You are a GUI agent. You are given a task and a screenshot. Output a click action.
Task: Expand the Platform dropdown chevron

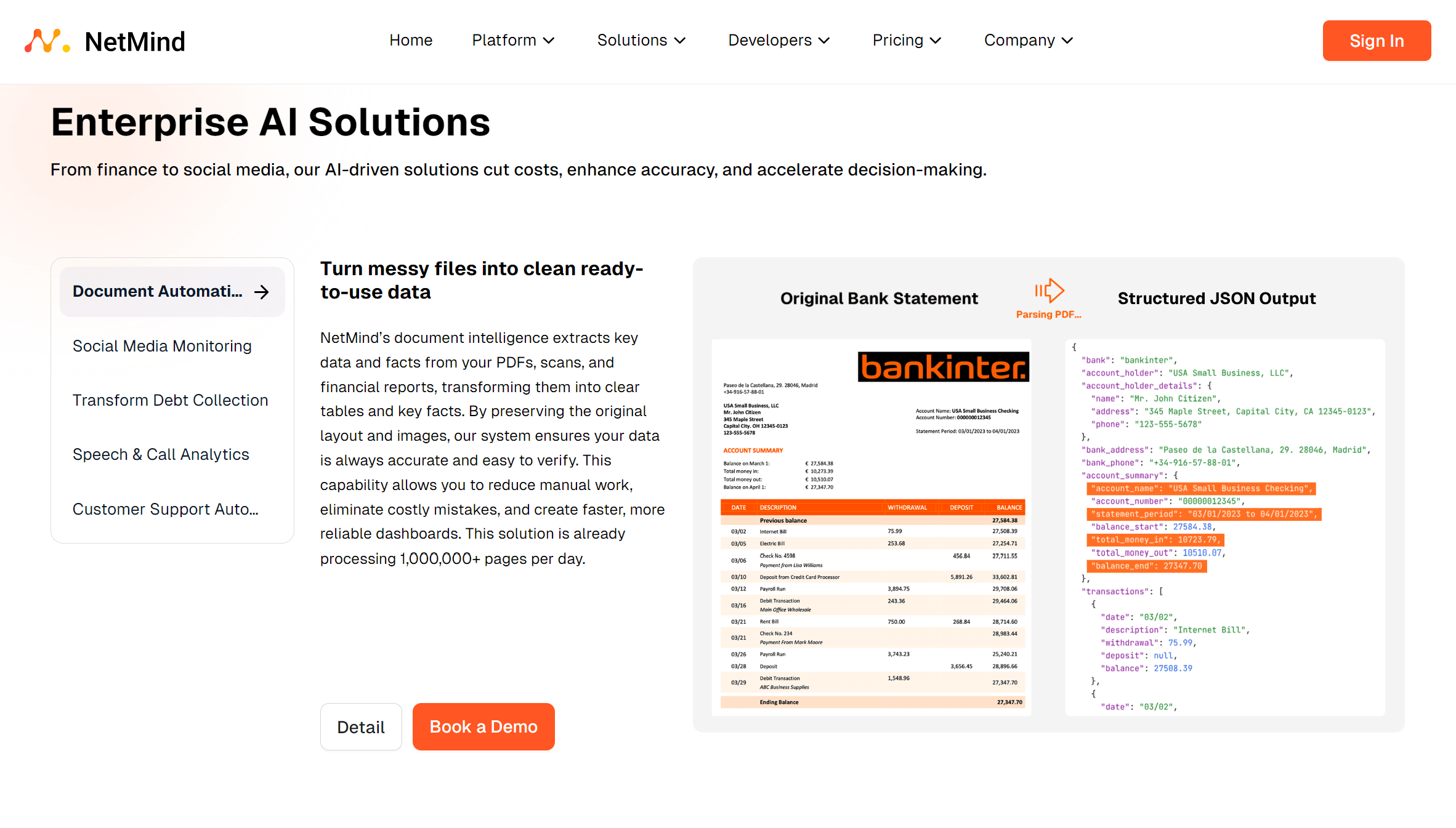click(x=549, y=41)
